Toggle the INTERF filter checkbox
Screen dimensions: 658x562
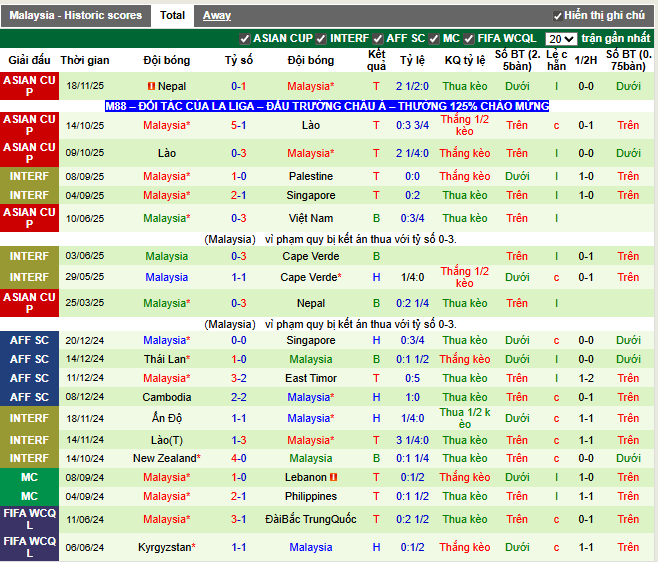(x=322, y=39)
